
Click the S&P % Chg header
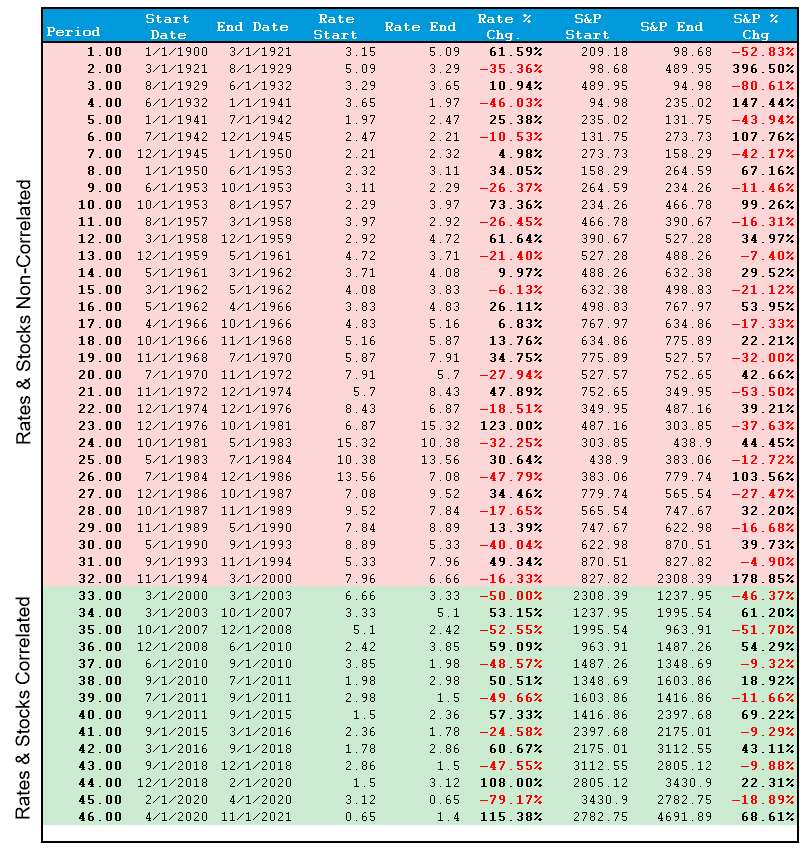(x=756, y=26)
